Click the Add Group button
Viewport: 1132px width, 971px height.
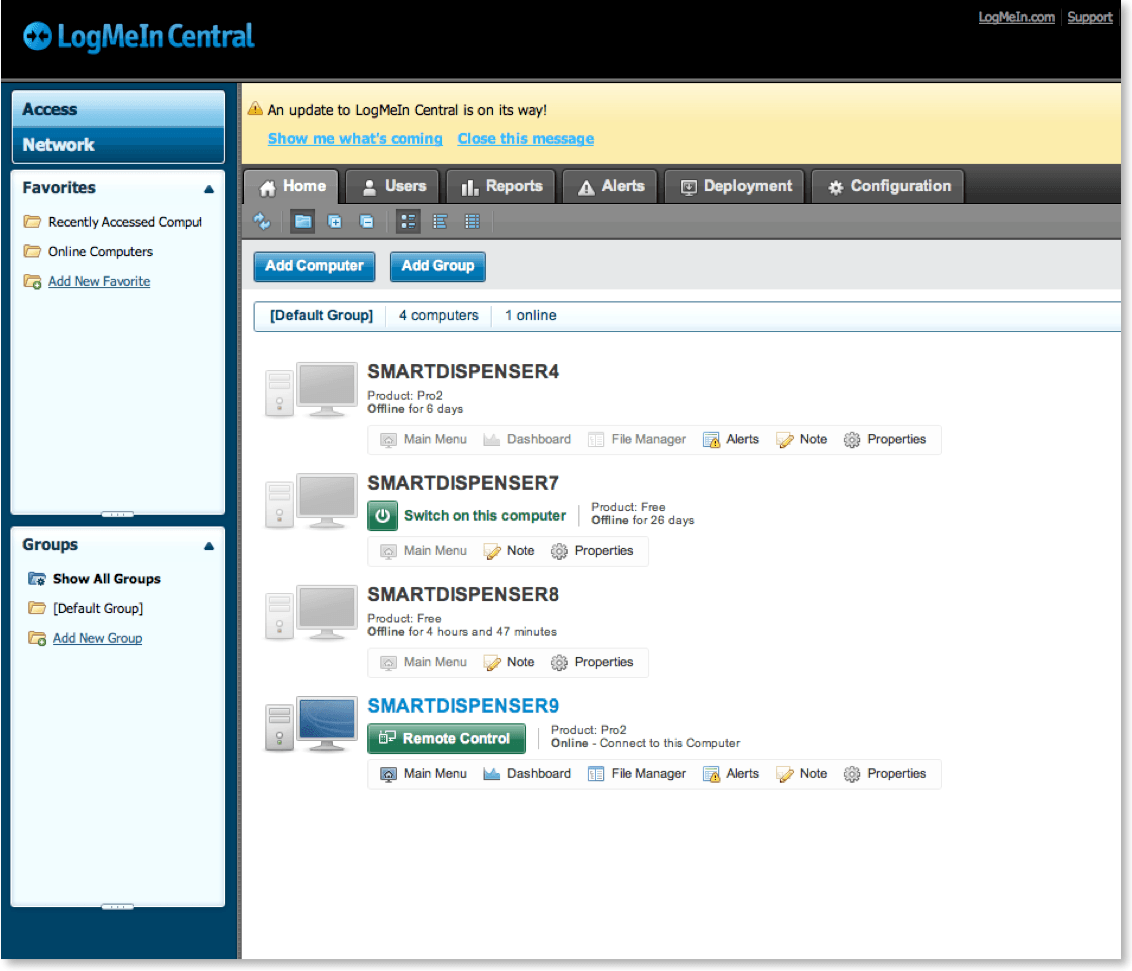pyautogui.click(x=437, y=266)
